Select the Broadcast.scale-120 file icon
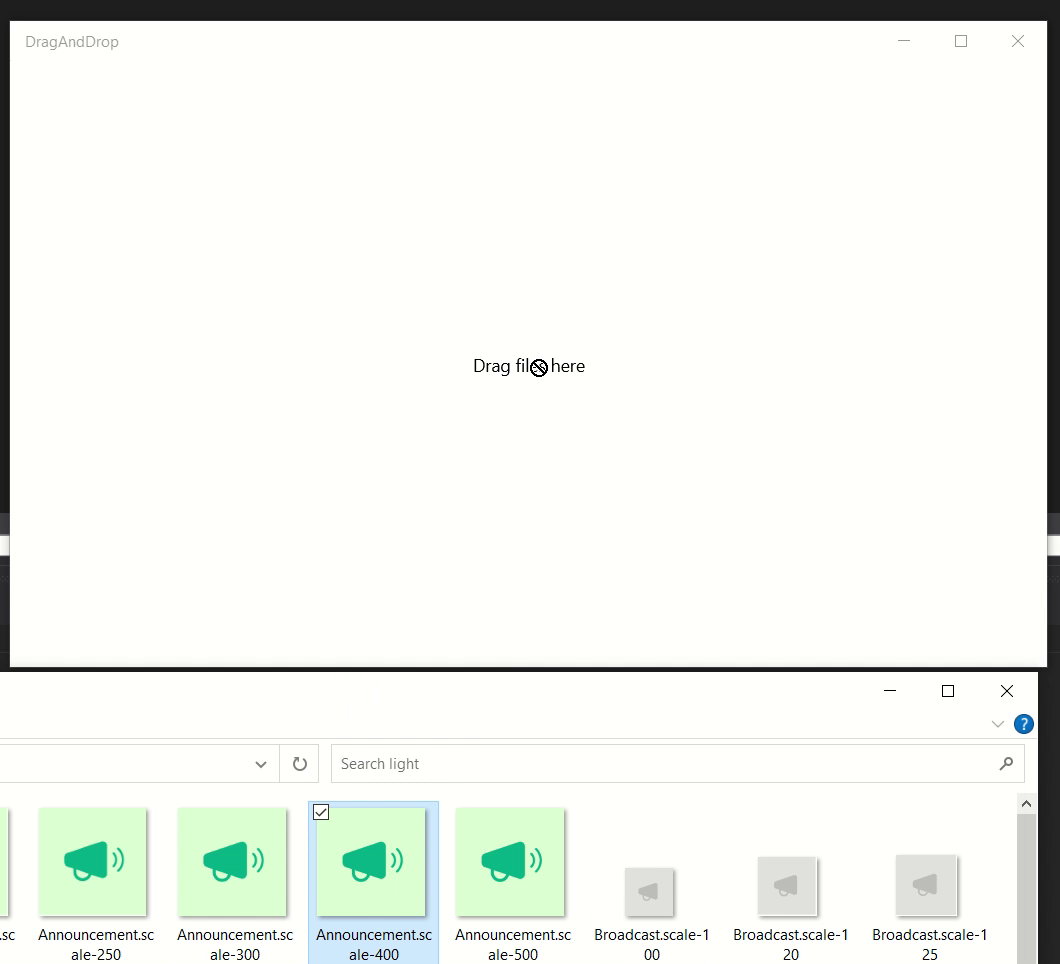 [x=790, y=887]
